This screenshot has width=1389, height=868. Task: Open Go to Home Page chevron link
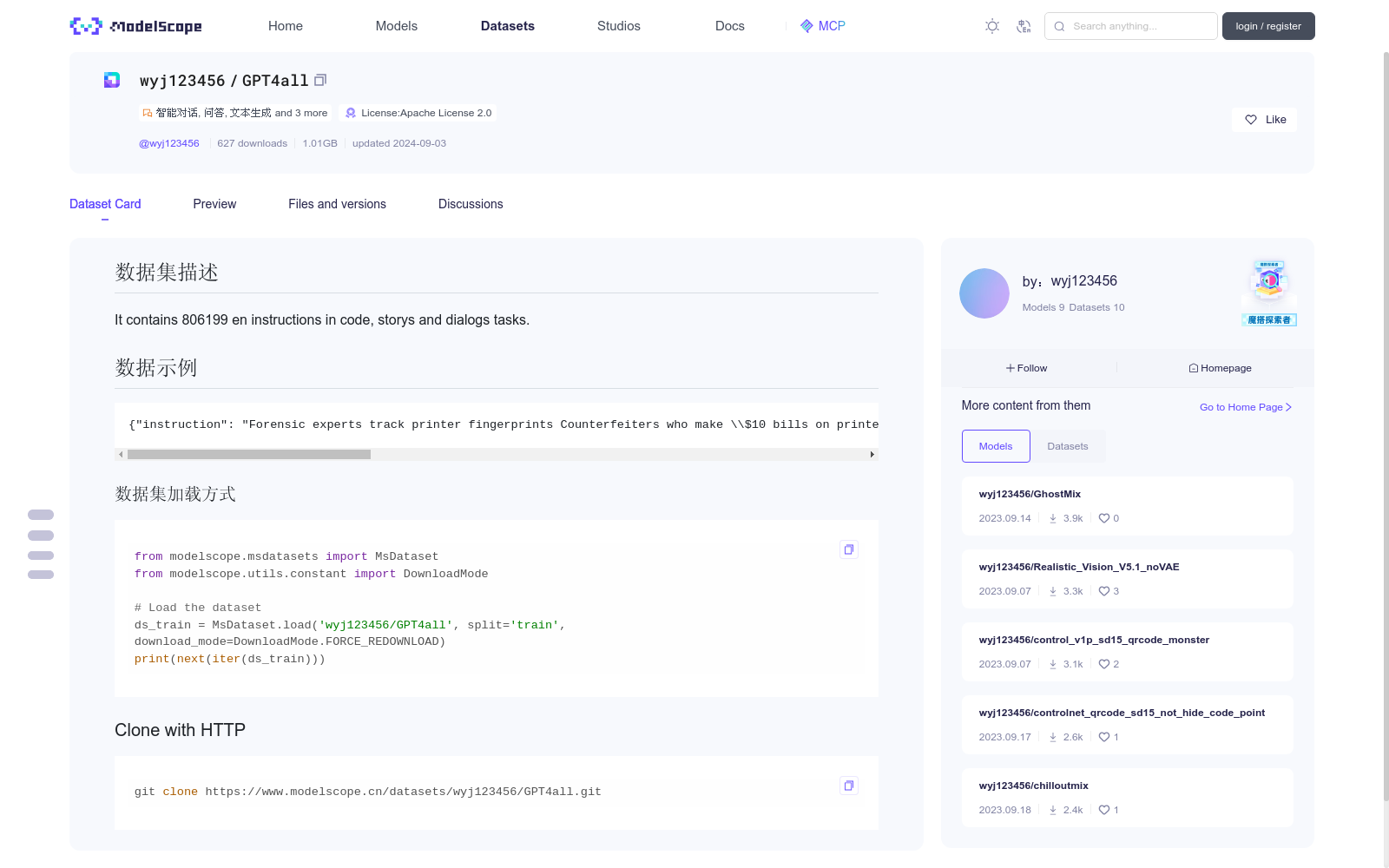pyautogui.click(x=1245, y=407)
